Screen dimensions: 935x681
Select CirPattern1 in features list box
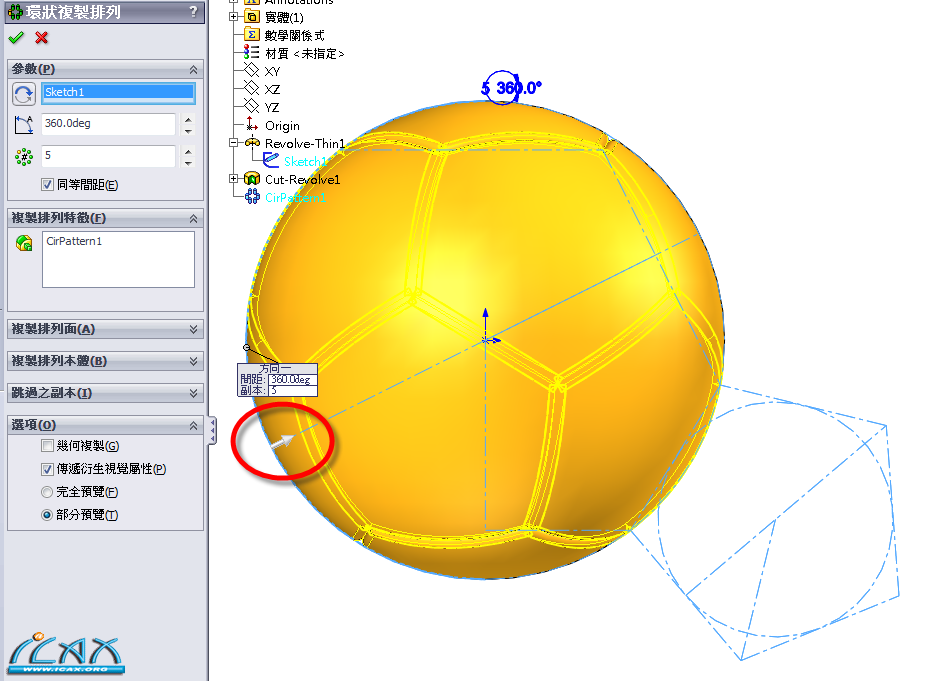coord(74,241)
